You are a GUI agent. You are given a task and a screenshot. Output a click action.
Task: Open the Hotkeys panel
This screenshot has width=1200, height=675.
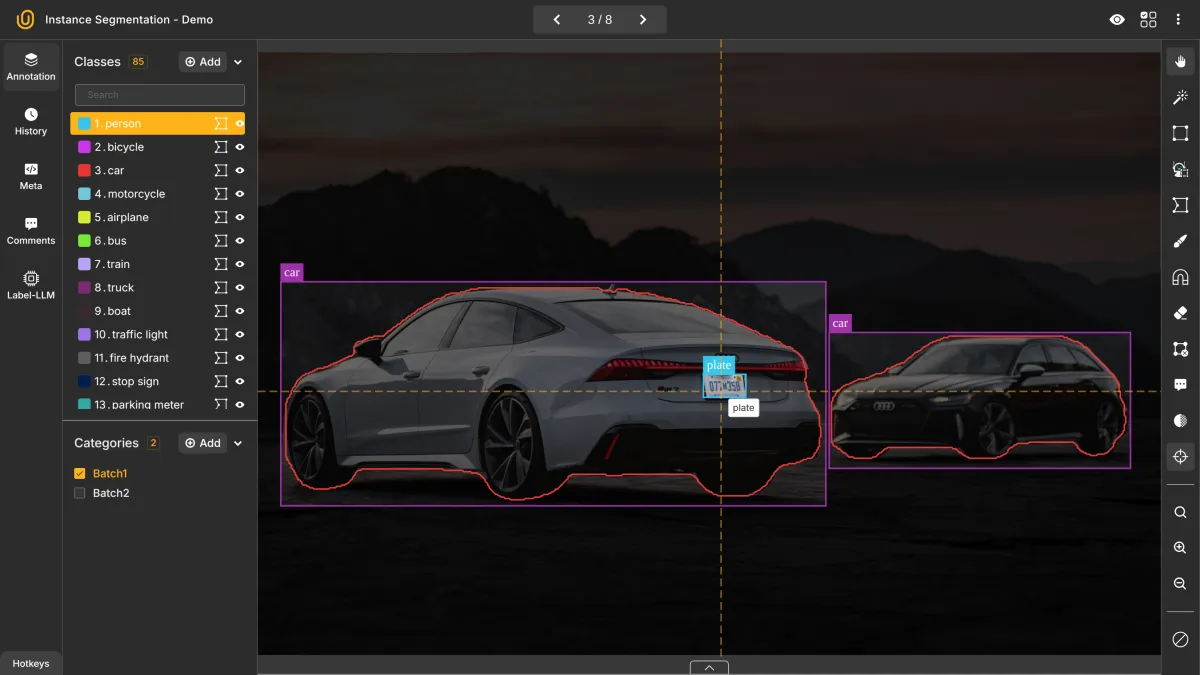point(31,663)
